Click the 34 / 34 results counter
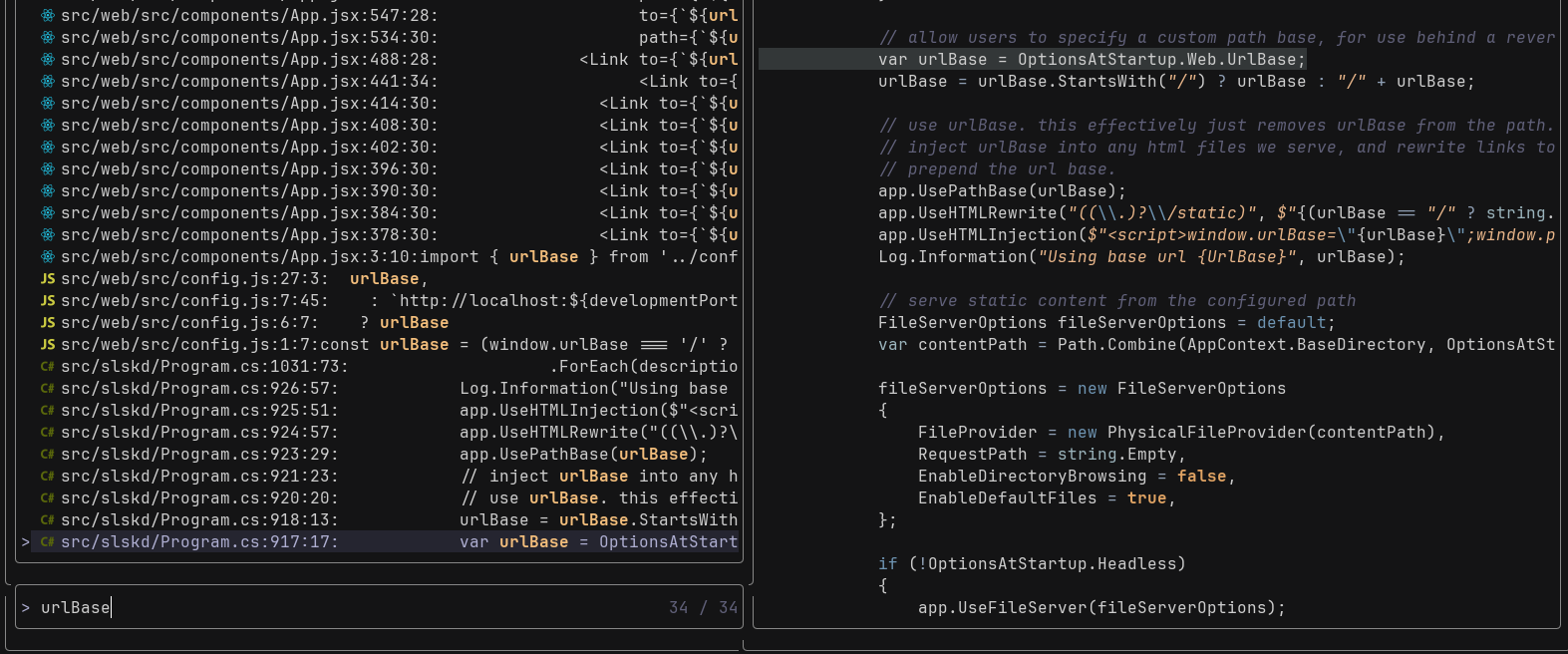 (x=703, y=608)
